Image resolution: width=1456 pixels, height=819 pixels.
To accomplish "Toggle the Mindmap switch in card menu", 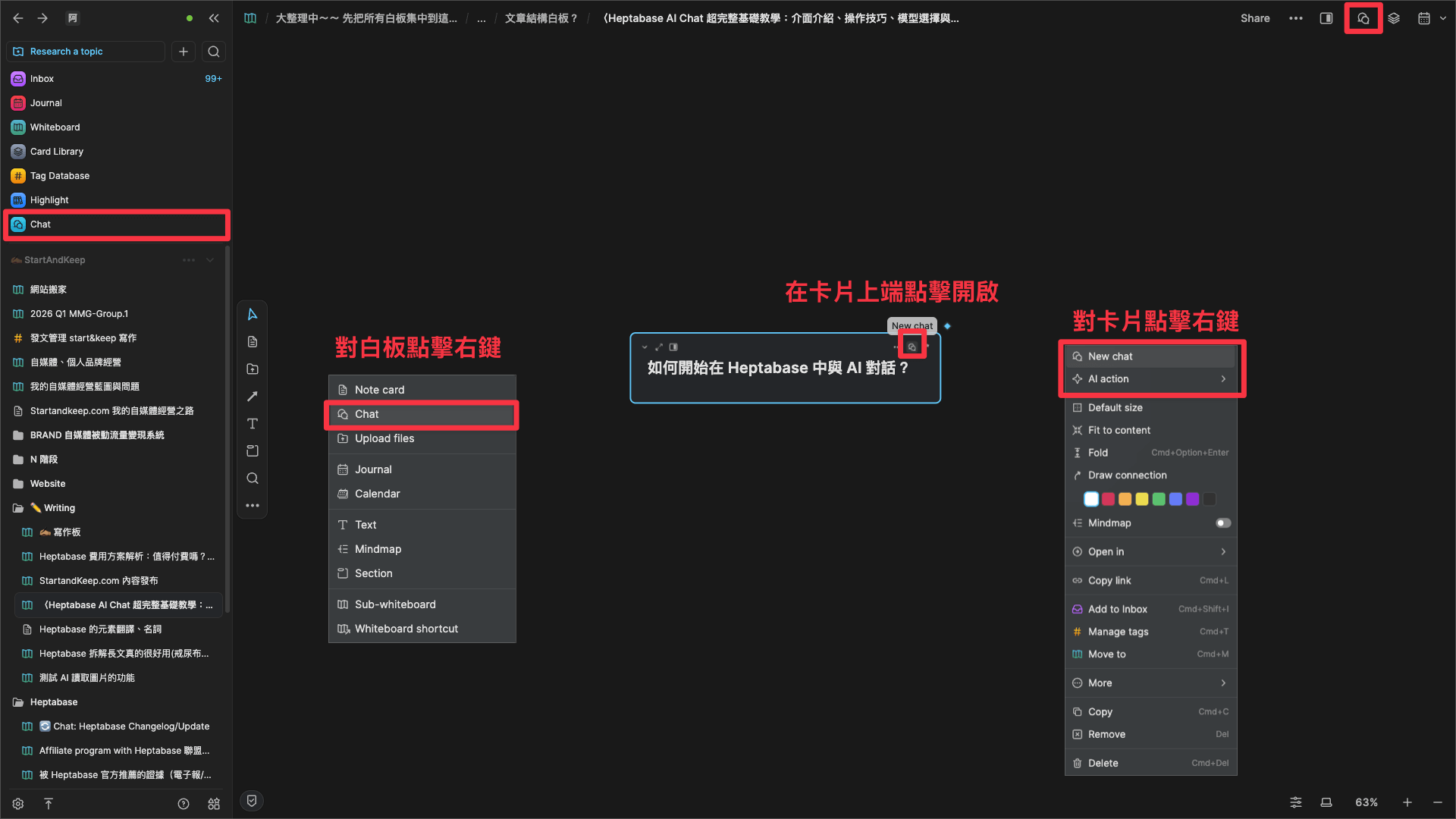I will [x=1222, y=523].
